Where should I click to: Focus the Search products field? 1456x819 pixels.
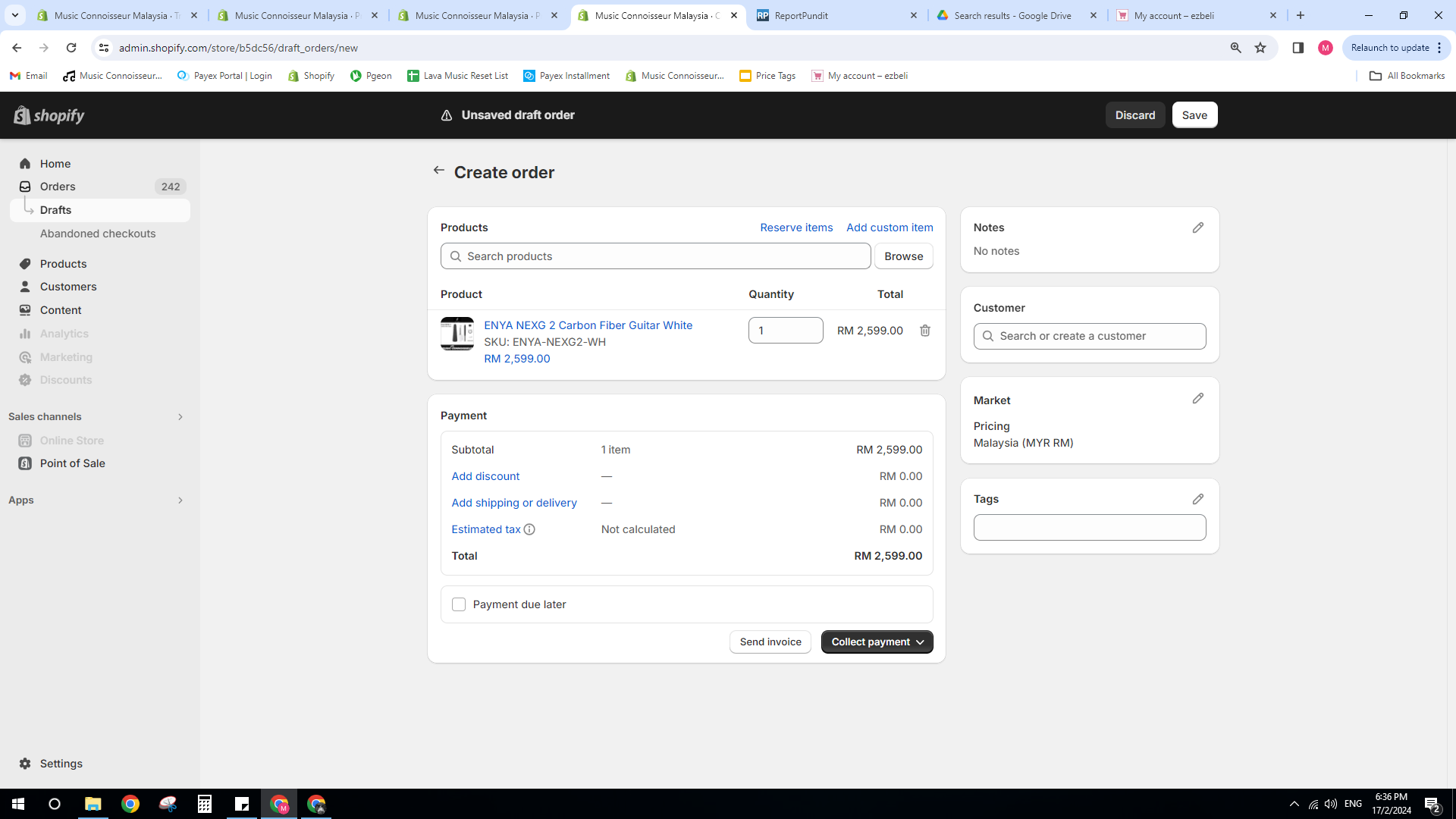(655, 256)
